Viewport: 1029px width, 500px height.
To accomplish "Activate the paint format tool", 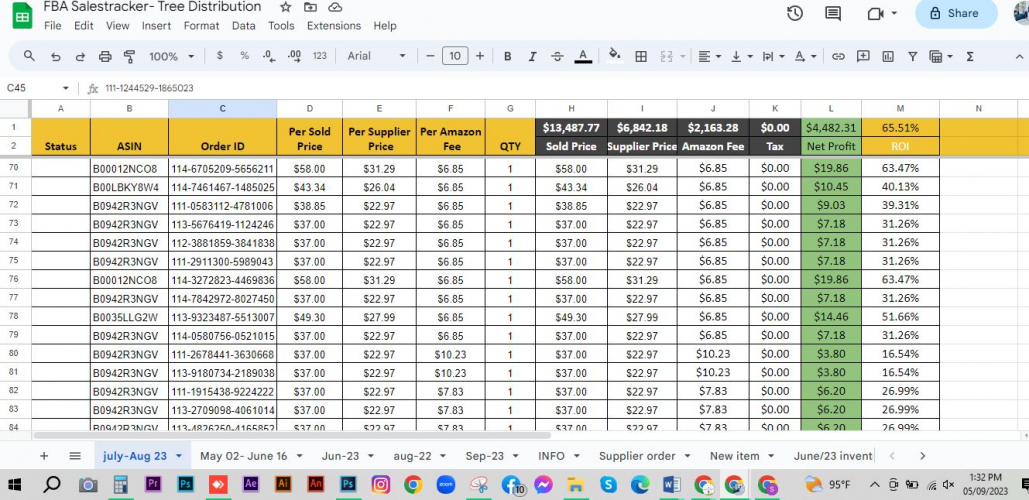I will (x=129, y=56).
